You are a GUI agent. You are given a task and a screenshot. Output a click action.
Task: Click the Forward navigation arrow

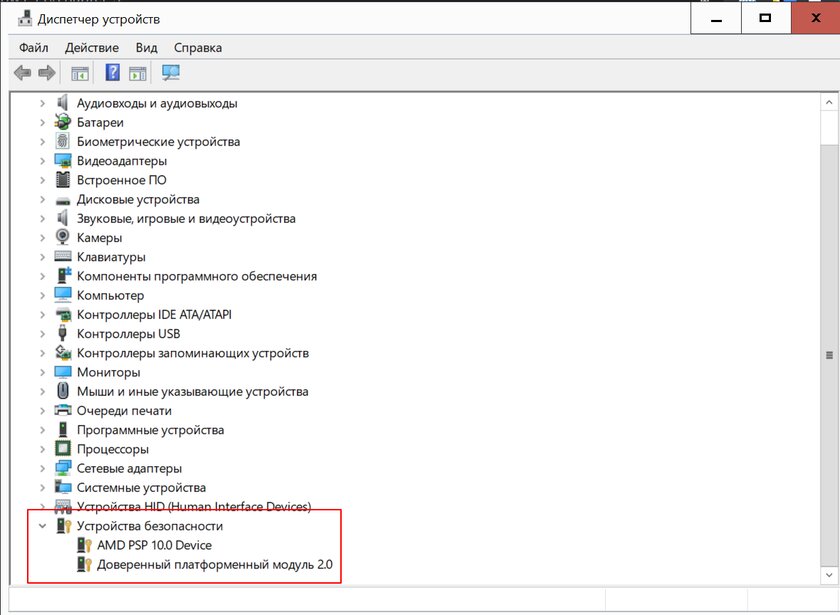[46, 72]
